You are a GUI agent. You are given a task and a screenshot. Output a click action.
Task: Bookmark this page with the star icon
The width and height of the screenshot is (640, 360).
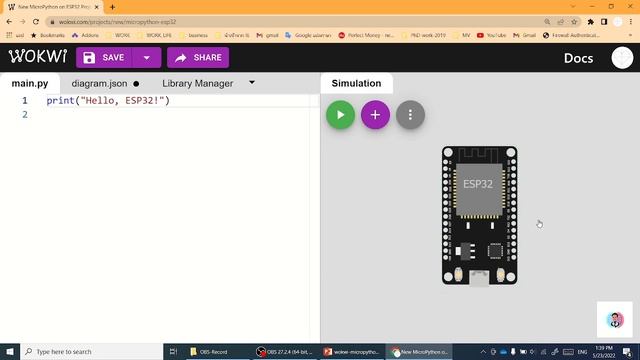click(x=574, y=22)
